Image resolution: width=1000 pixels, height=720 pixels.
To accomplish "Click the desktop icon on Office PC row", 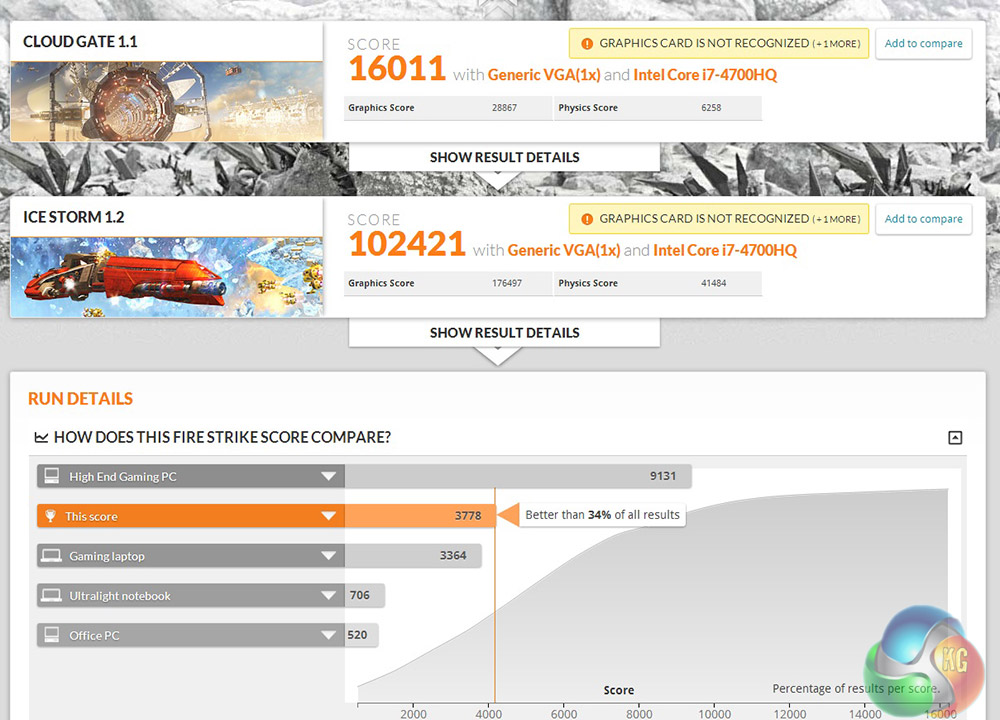I will 52,635.
